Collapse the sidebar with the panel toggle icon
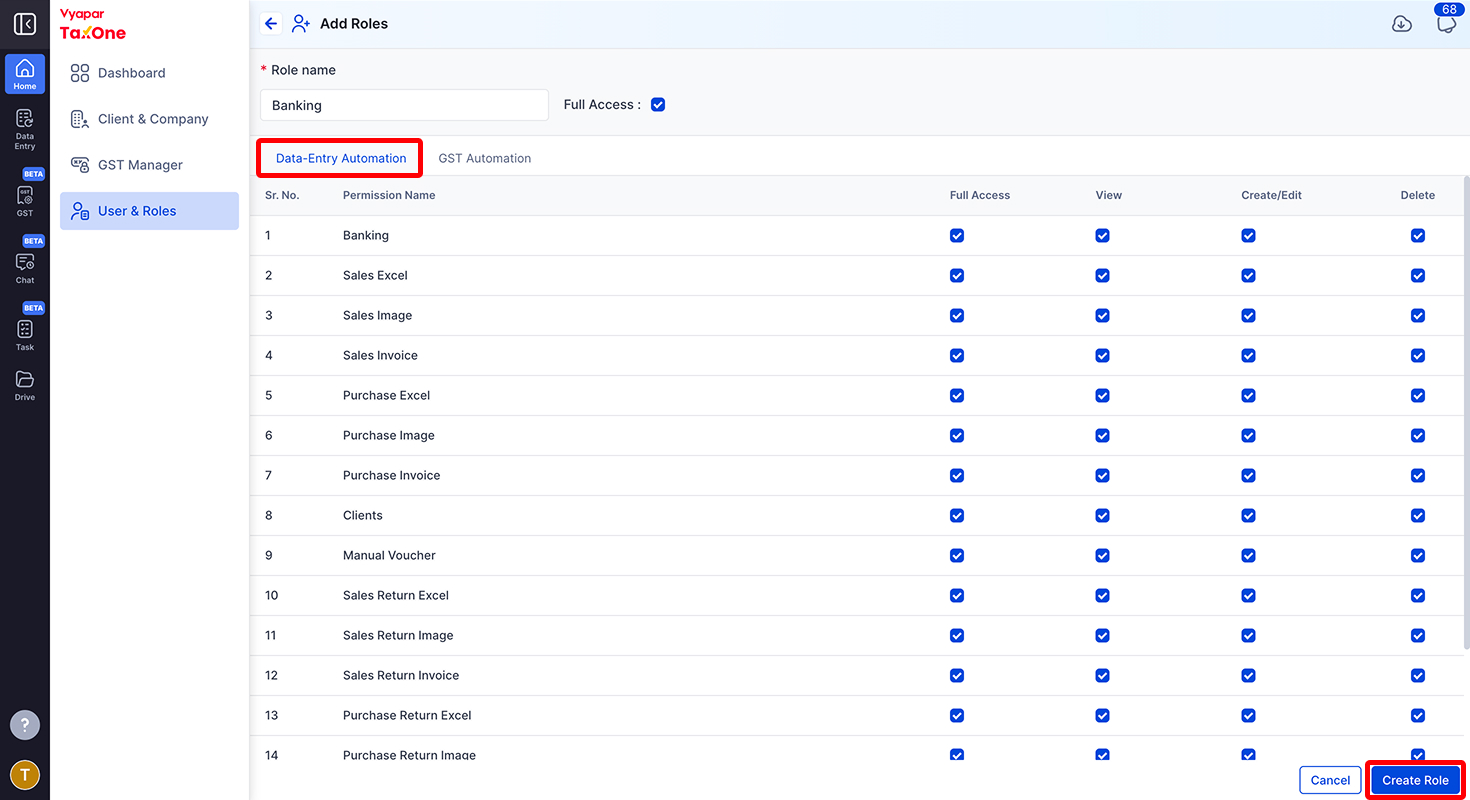The height and width of the screenshot is (800, 1470). pyautogui.click(x=25, y=24)
